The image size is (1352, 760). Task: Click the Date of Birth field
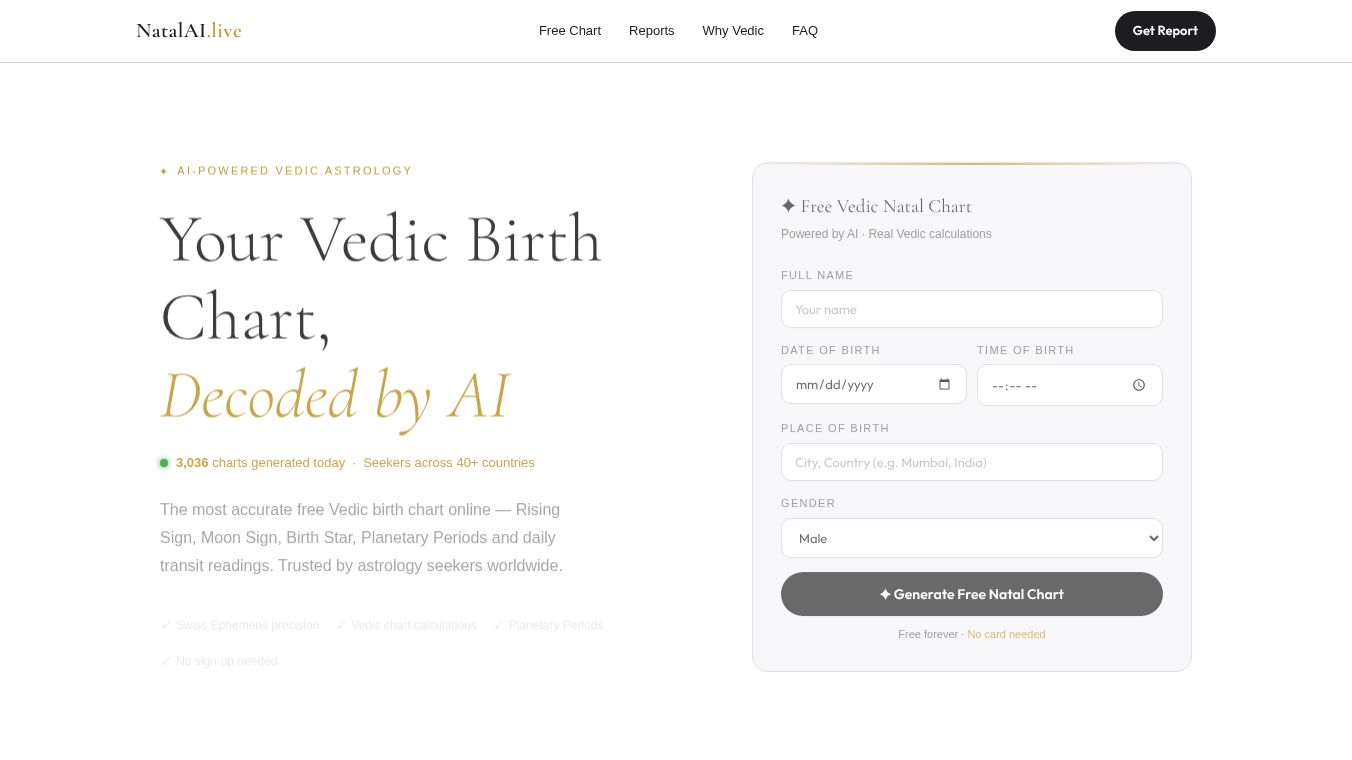tap(860, 384)
